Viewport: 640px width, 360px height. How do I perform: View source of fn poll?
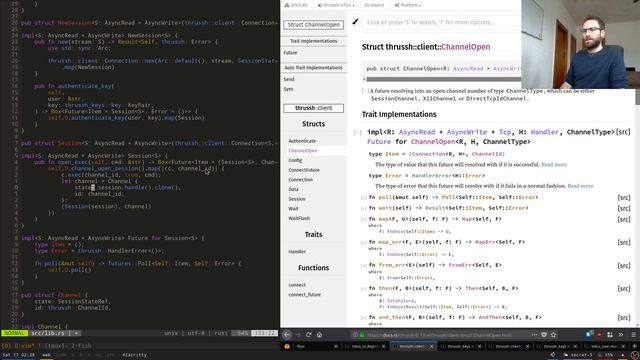[x=624, y=198]
